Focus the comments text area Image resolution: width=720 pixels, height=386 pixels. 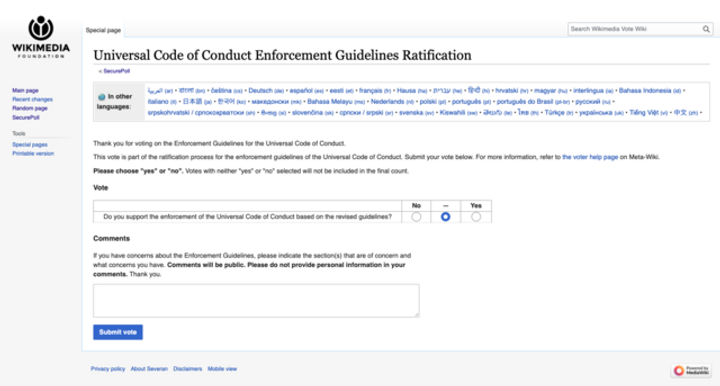(x=256, y=301)
